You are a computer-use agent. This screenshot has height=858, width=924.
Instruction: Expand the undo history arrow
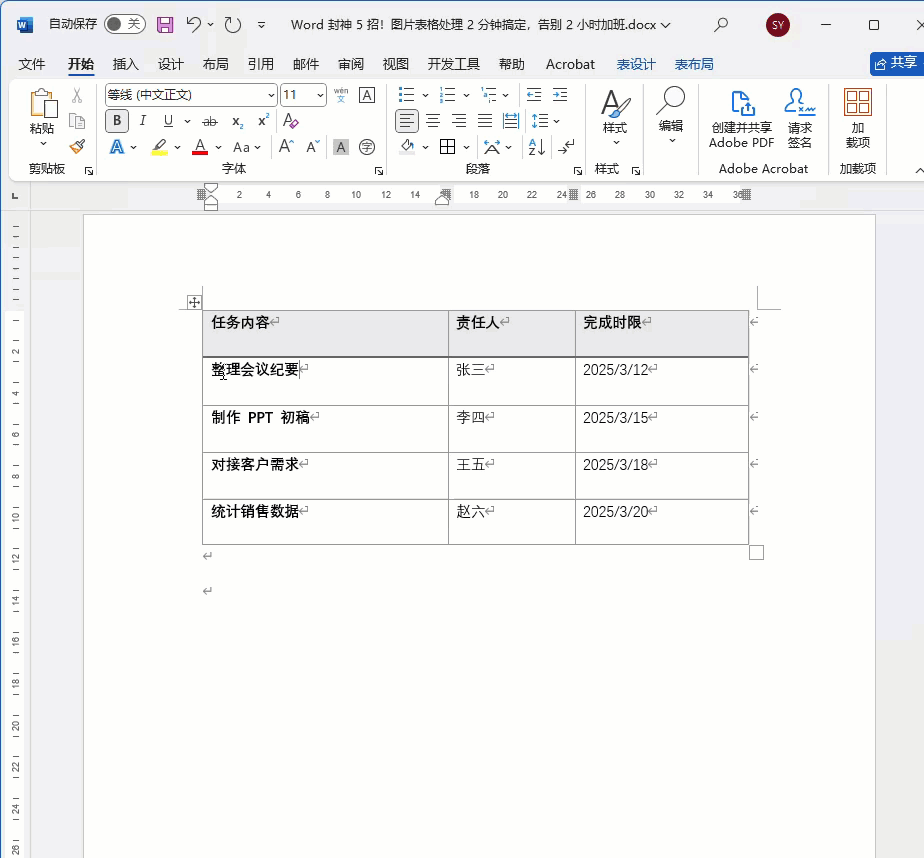coord(210,25)
